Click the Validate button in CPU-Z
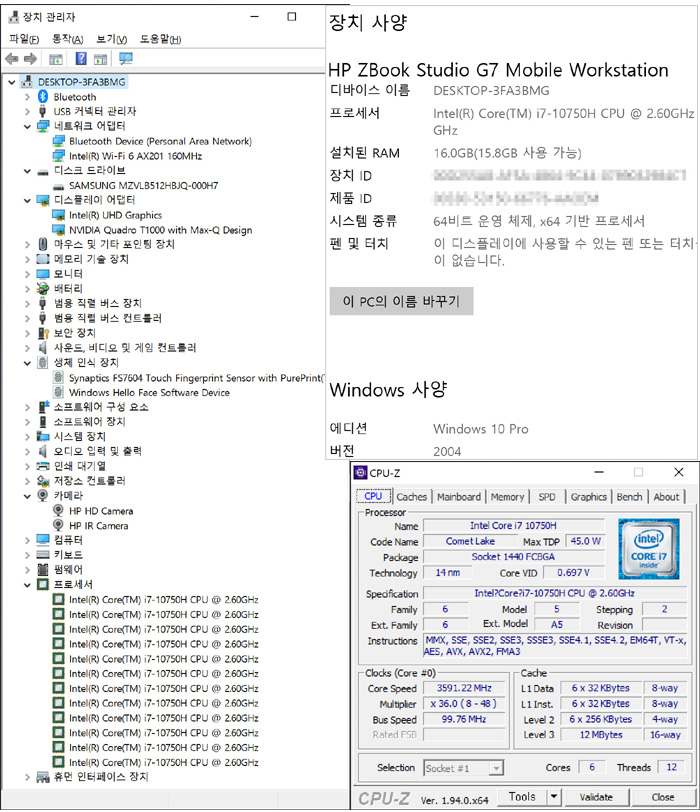This screenshot has height=812, width=700. point(596,796)
